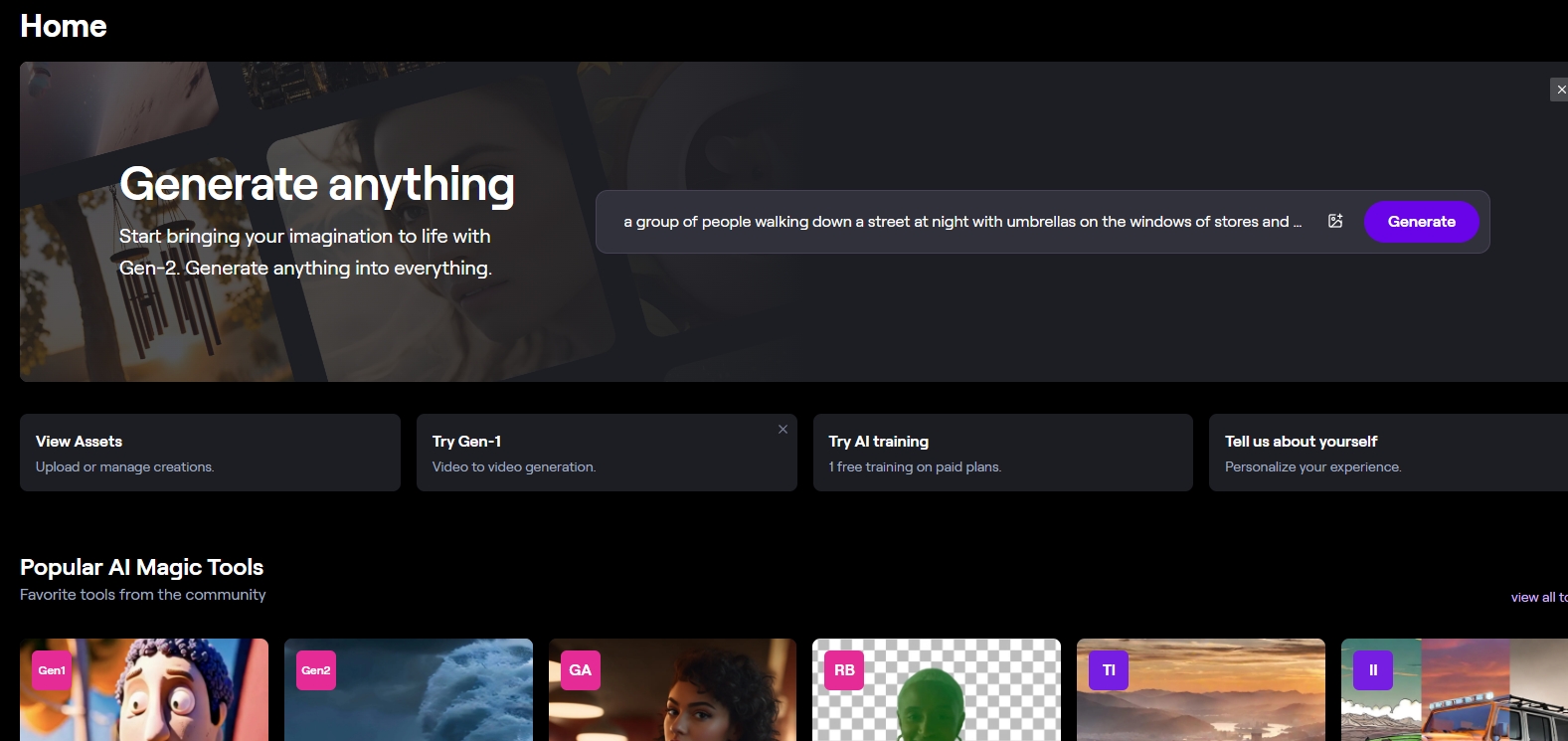The image size is (1568, 741).
Task: Open the sunset mountain landscape thumbnail
Action: coord(1213,701)
